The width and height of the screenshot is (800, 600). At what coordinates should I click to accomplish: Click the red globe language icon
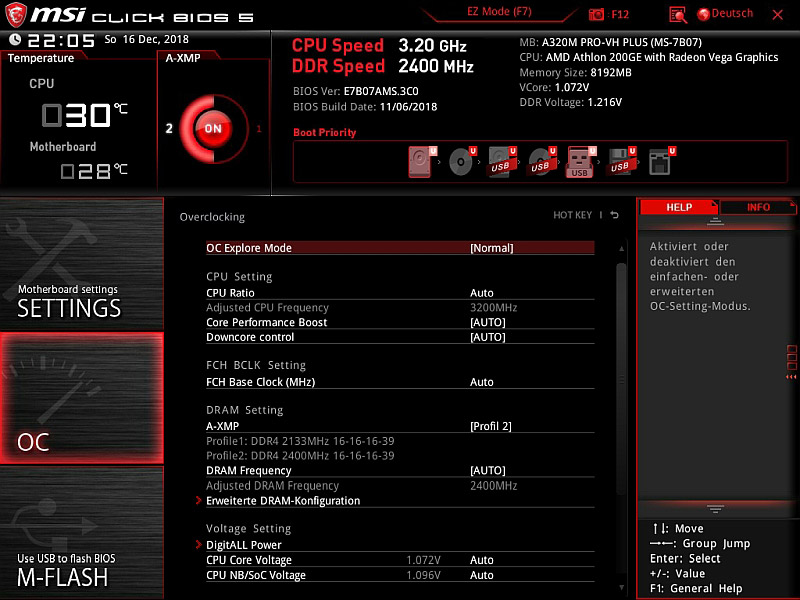[704, 14]
